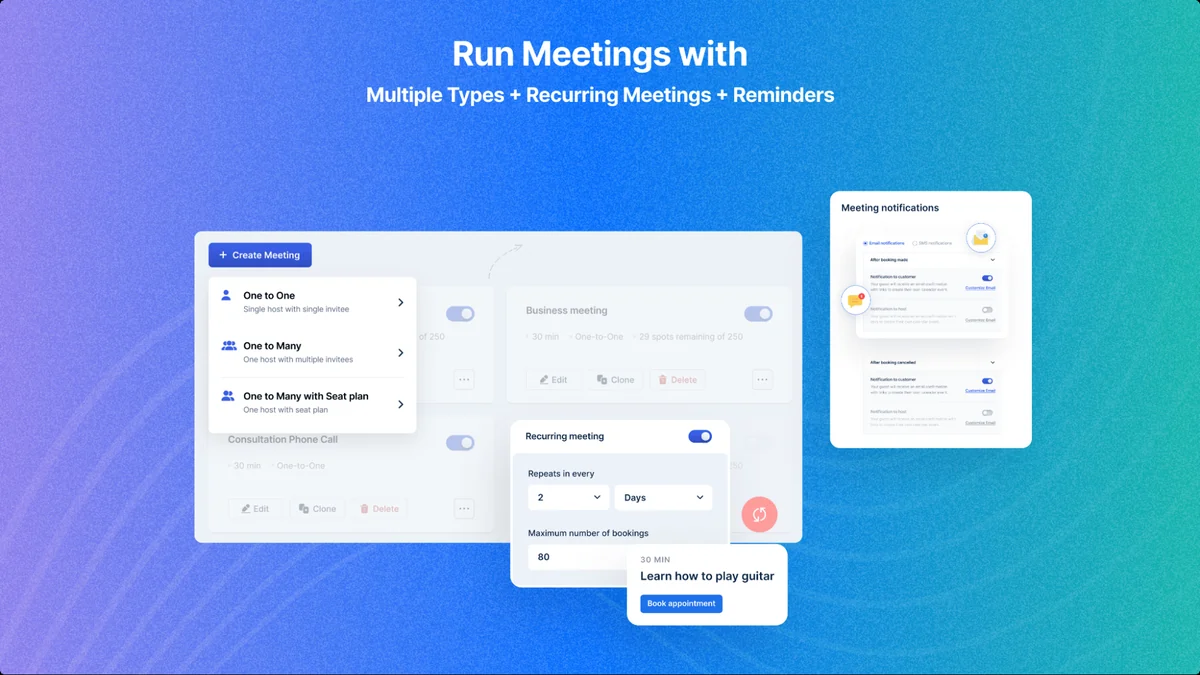Select the Email notifications radio option
The height and width of the screenshot is (675, 1200).
click(x=884, y=243)
